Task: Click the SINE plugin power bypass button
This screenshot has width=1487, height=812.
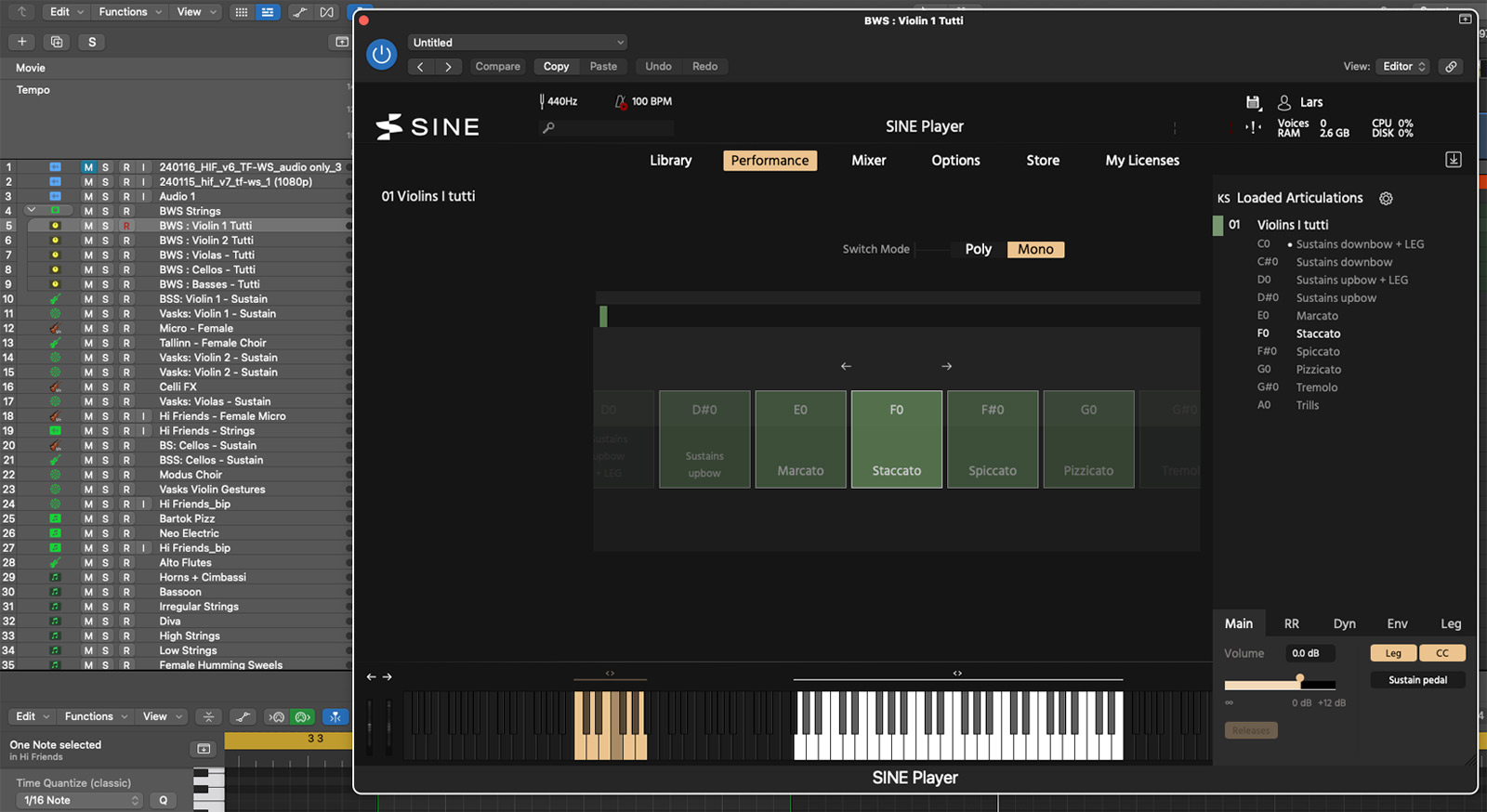Action: pyautogui.click(x=381, y=55)
